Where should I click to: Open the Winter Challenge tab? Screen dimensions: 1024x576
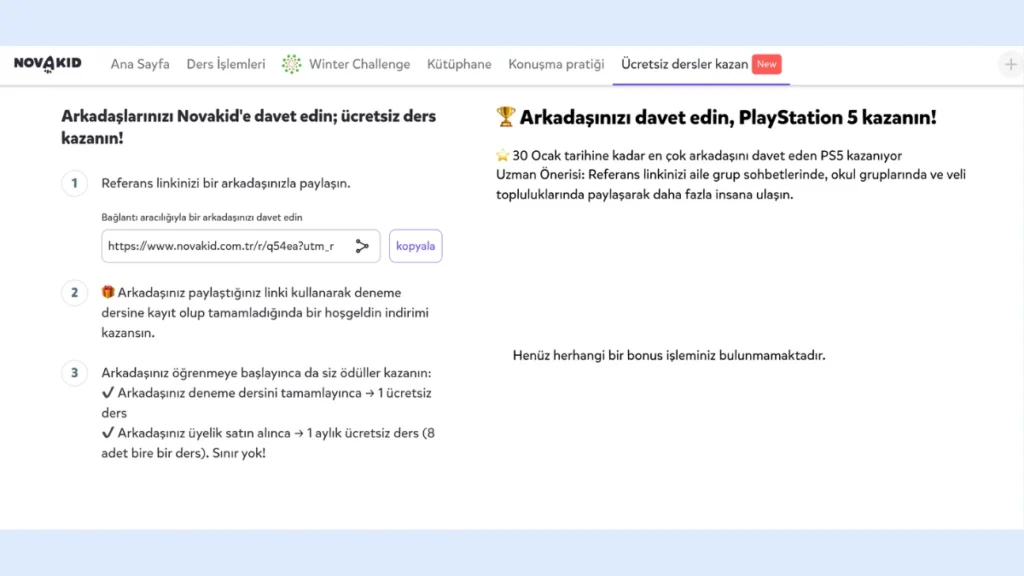(359, 64)
